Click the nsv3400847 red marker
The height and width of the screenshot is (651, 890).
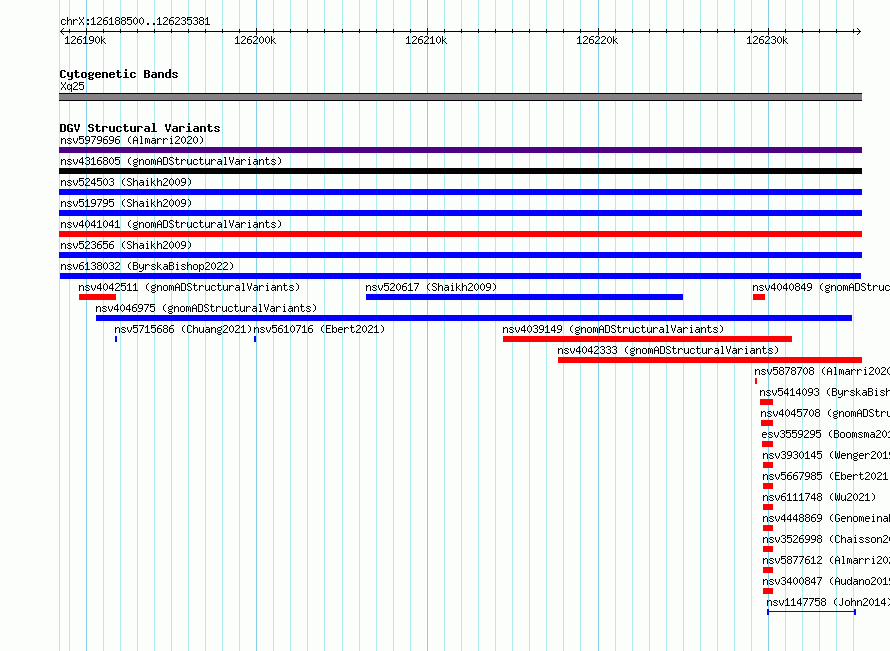tap(768, 591)
